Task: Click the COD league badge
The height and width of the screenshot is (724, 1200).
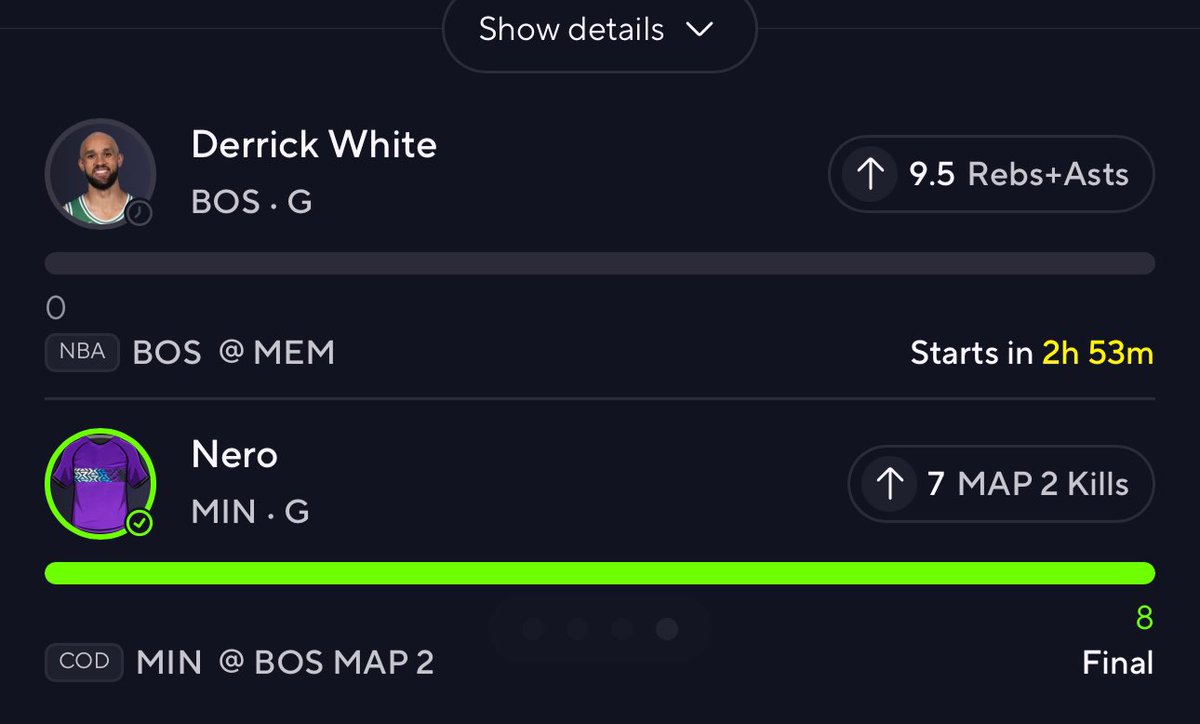Action: click(x=84, y=662)
